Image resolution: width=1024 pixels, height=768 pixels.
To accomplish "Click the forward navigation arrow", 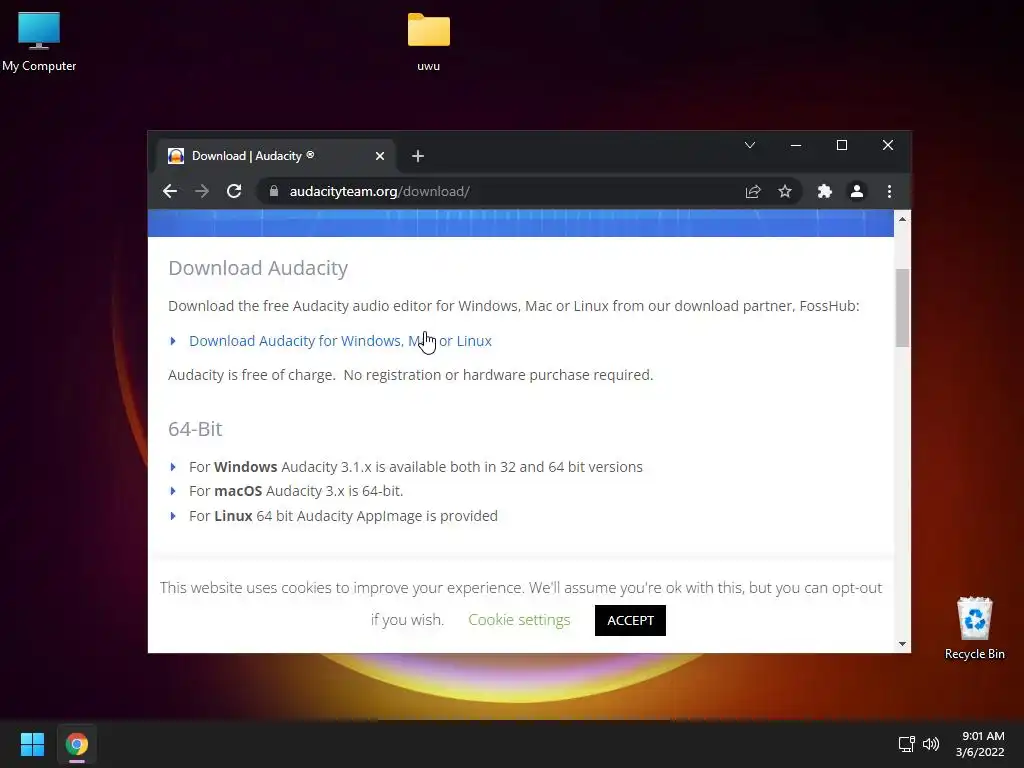I will tap(202, 191).
